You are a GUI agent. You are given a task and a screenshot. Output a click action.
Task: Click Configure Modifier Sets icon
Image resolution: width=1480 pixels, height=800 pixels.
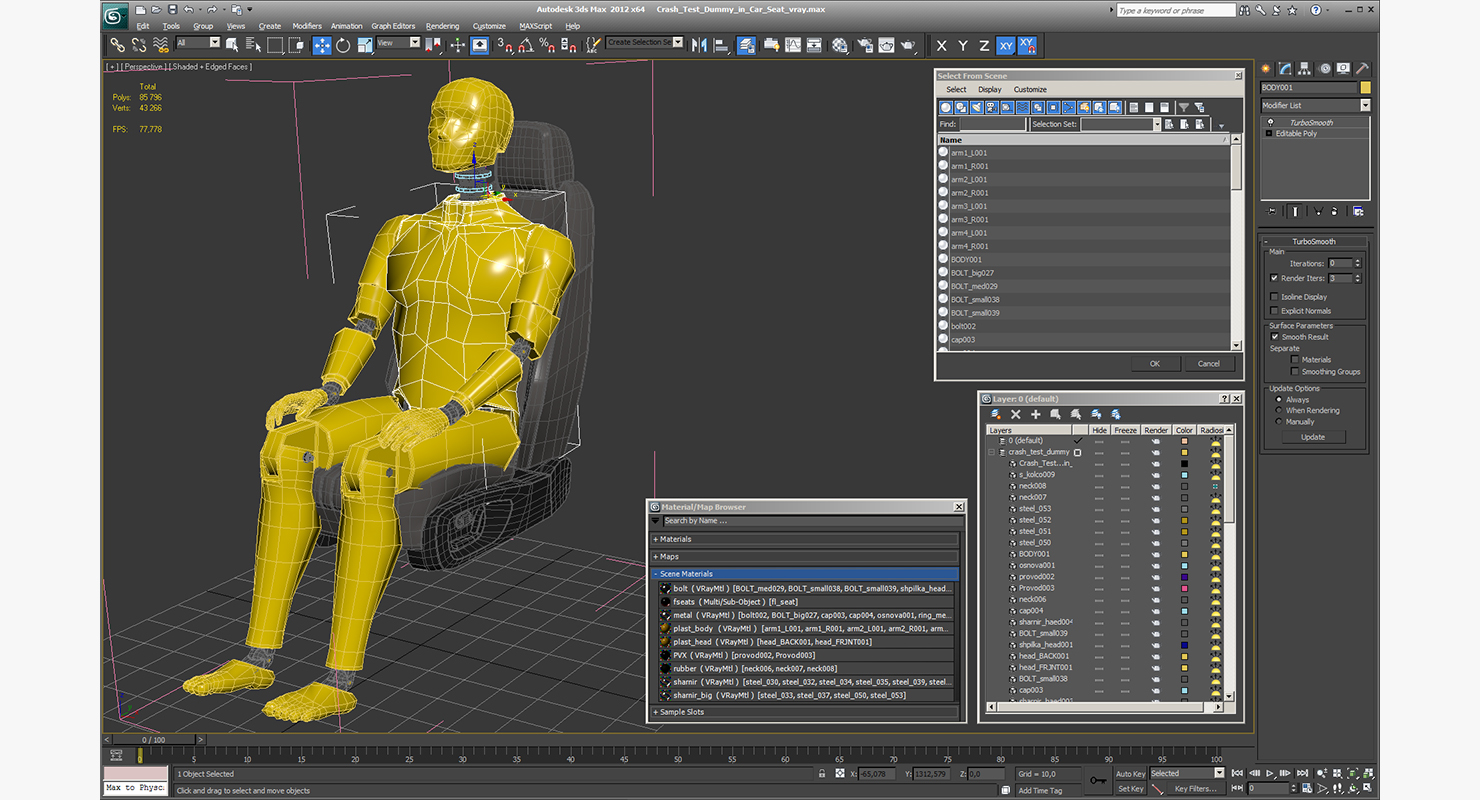coord(1358,211)
